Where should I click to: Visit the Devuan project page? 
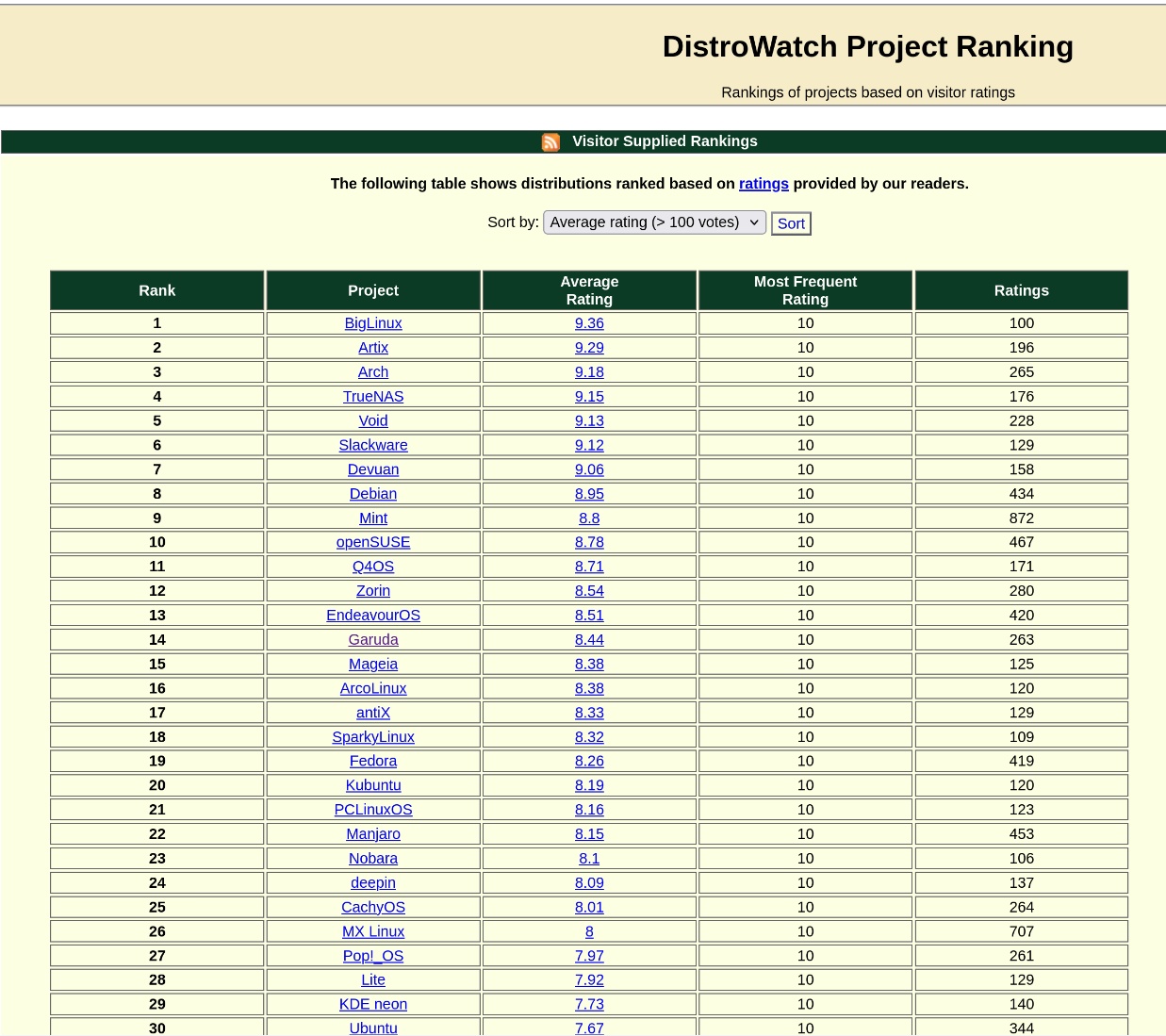(x=373, y=469)
